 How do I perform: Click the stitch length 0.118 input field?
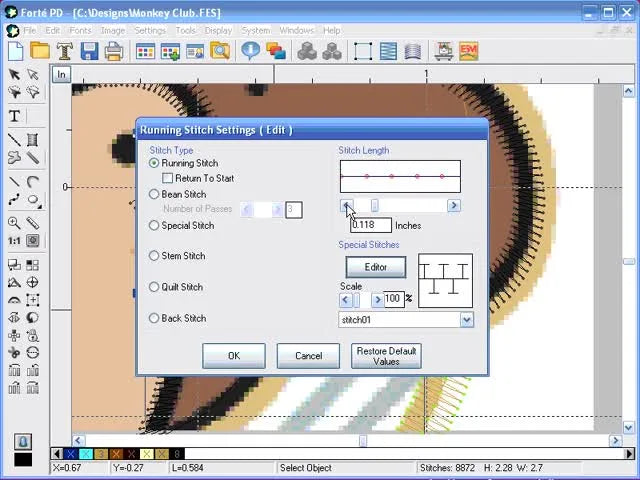tap(369, 225)
